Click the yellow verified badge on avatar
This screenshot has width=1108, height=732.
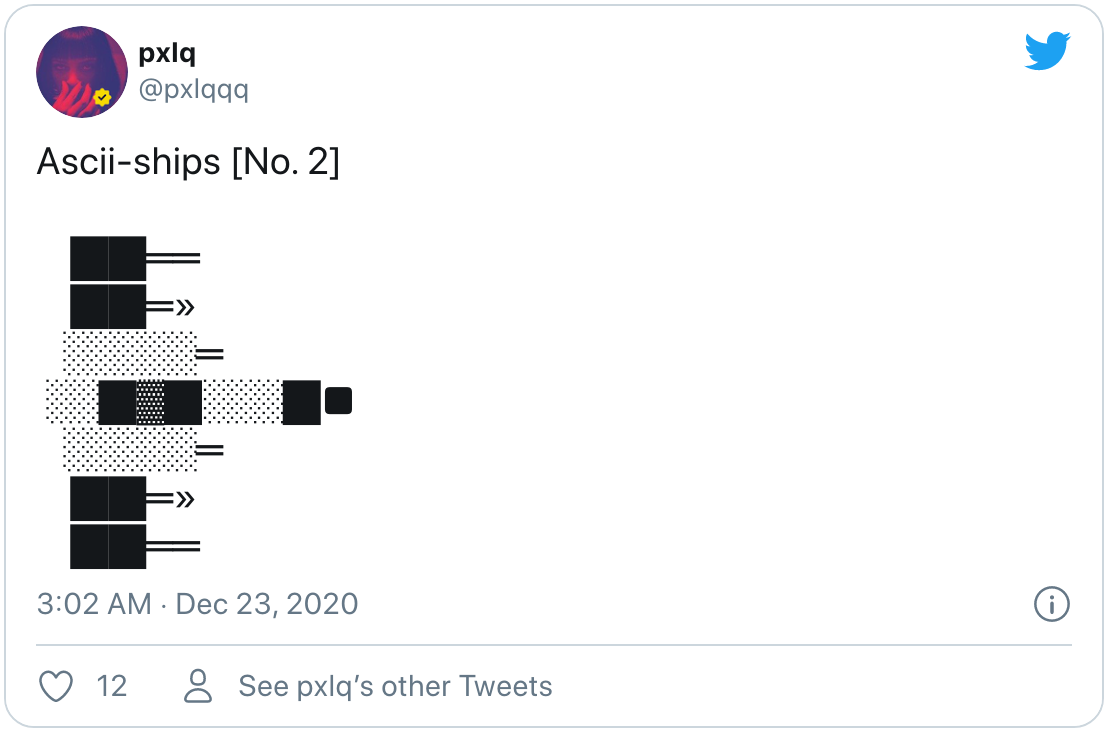(x=102, y=98)
